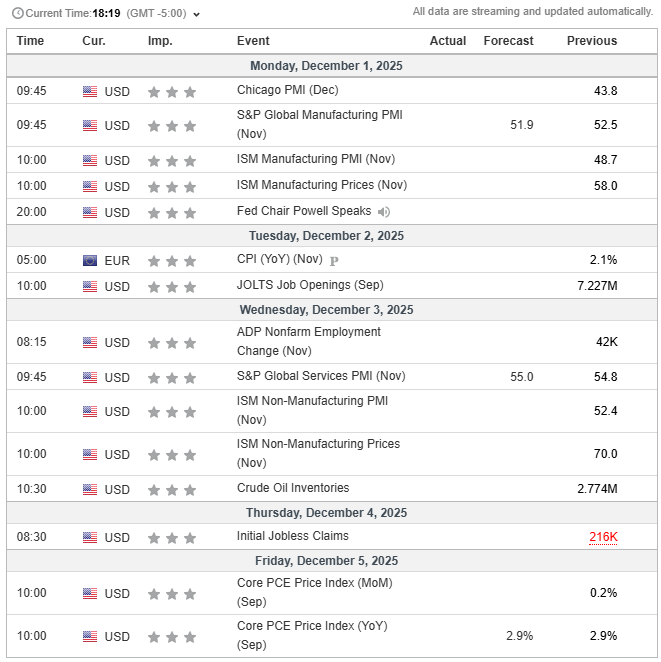Click the US flag in ADP Nonfarm row
Screen dimensions: 661x662
[90, 342]
